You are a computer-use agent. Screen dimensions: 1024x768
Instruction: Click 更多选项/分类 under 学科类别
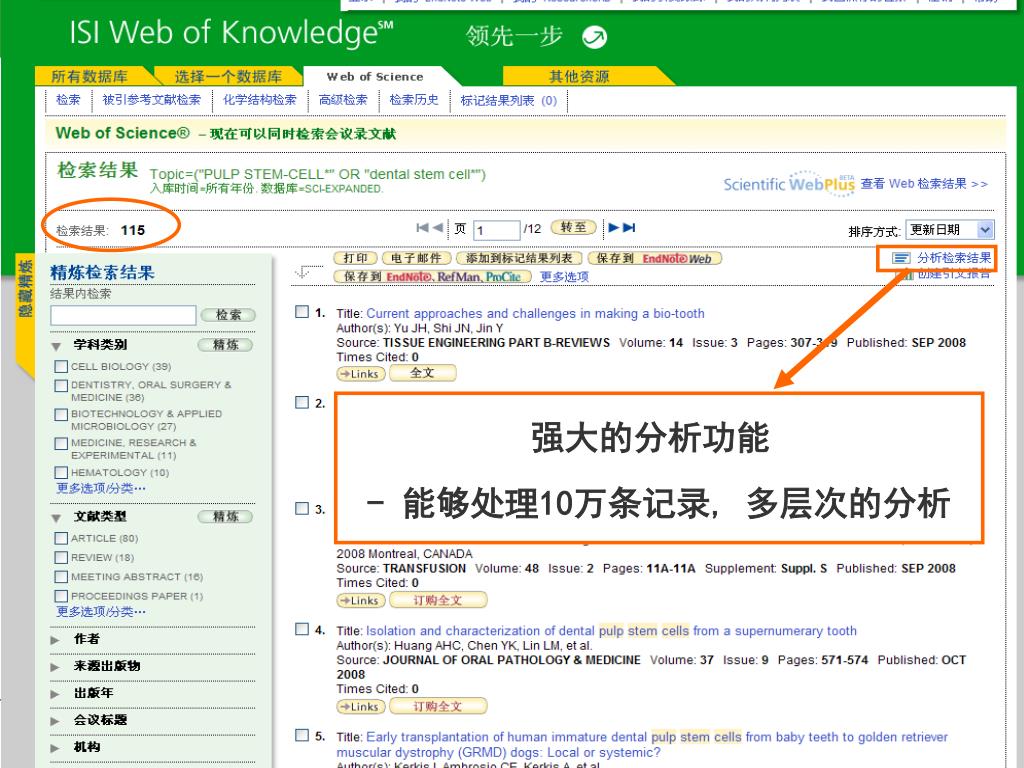point(101,488)
